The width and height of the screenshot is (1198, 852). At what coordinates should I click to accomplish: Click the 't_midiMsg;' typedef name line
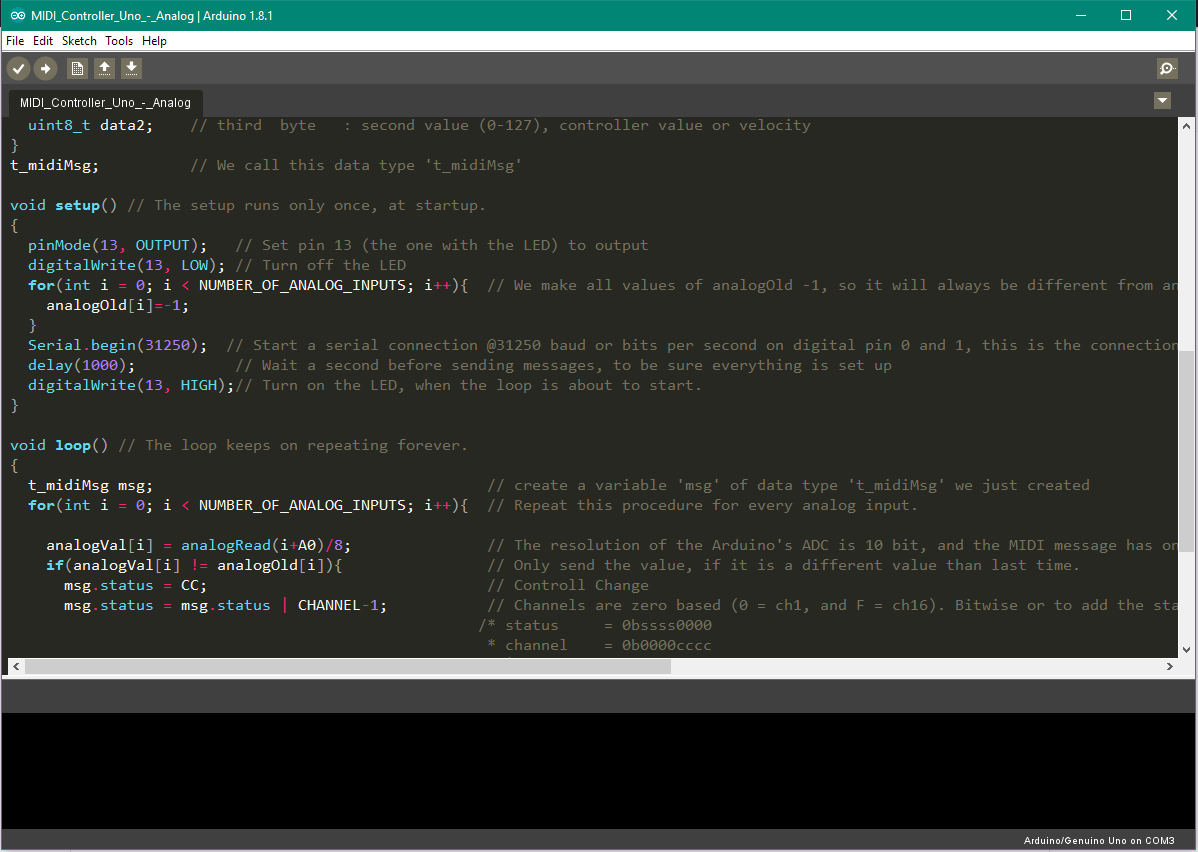coord(54,165)
